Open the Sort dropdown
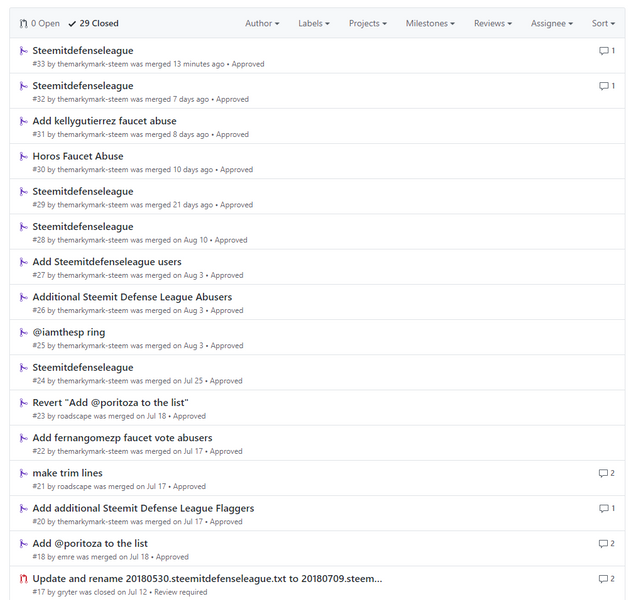The image size is (640, 600). (x=603, y=23)
